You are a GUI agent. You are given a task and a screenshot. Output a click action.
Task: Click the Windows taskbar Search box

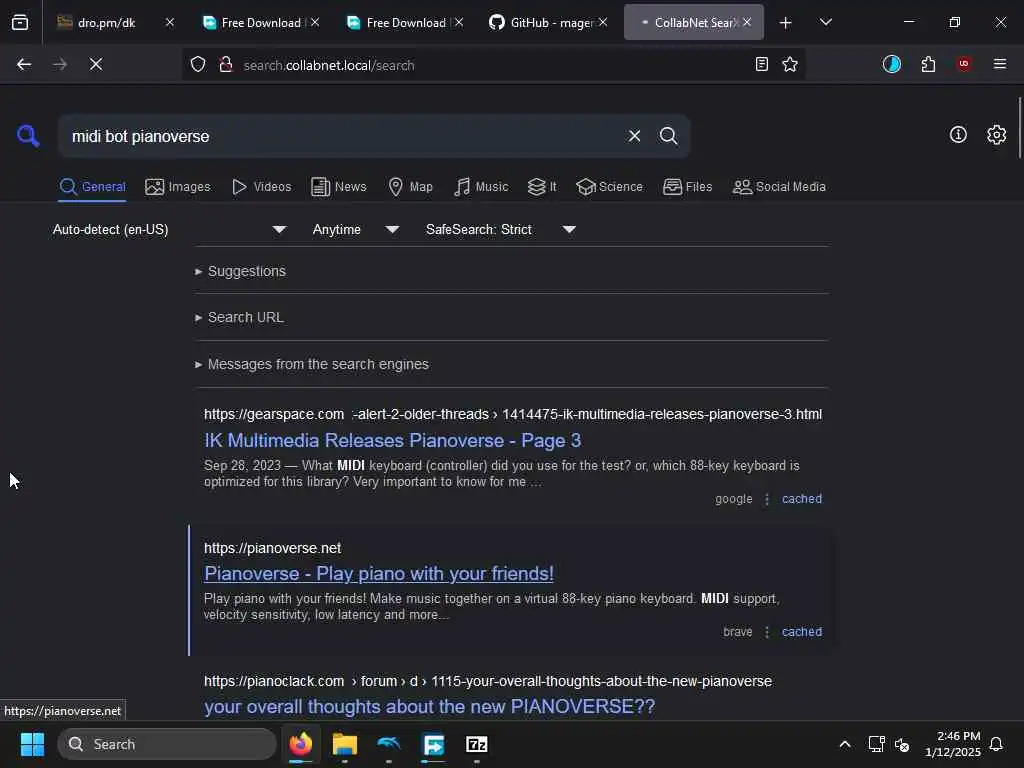pos(167,744)
